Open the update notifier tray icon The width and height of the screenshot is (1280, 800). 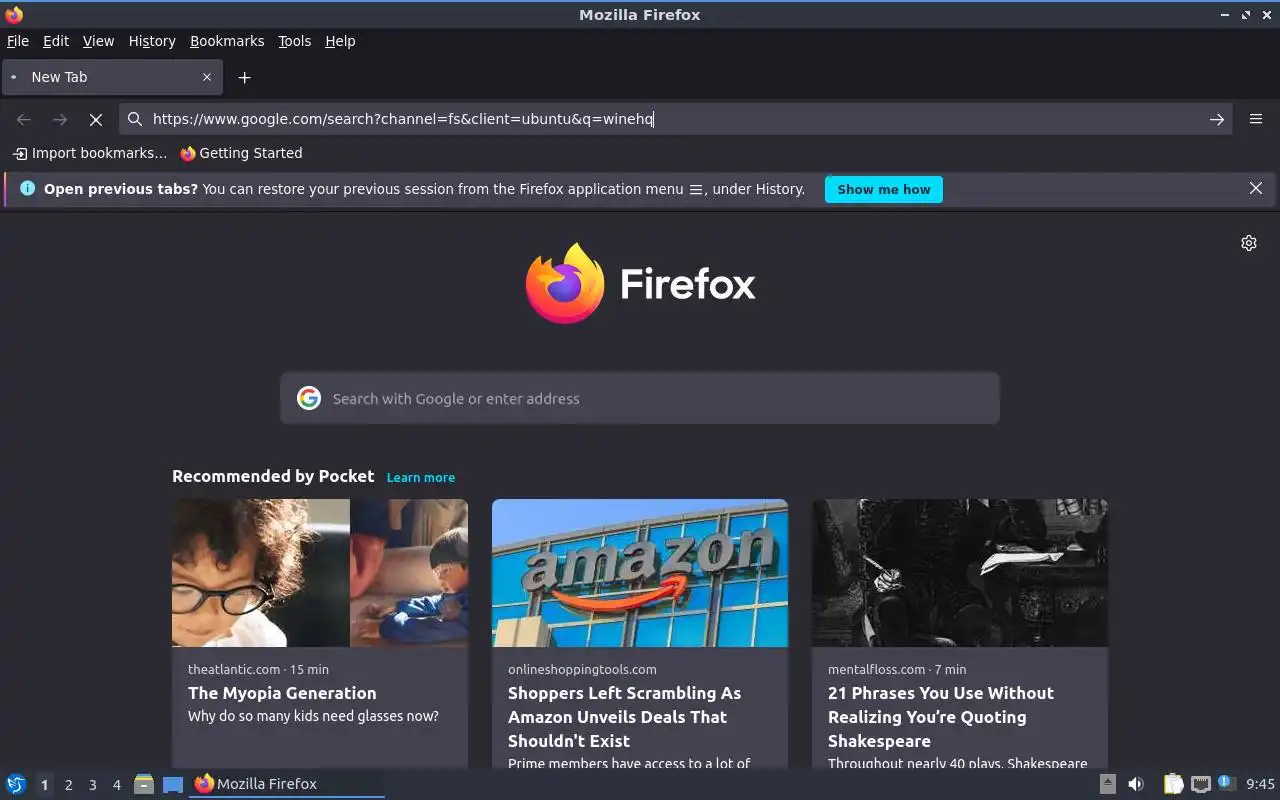[x=1226, y=783]
